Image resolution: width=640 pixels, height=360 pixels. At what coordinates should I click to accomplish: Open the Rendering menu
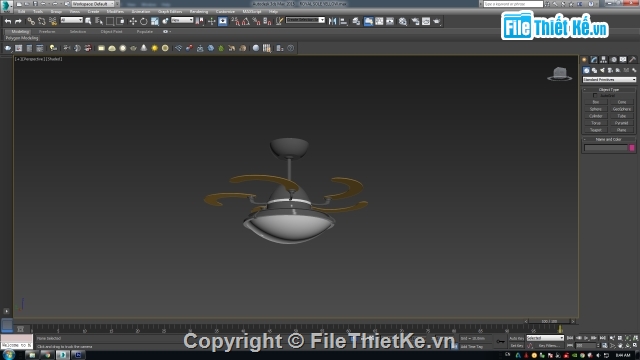pos(199,11)
